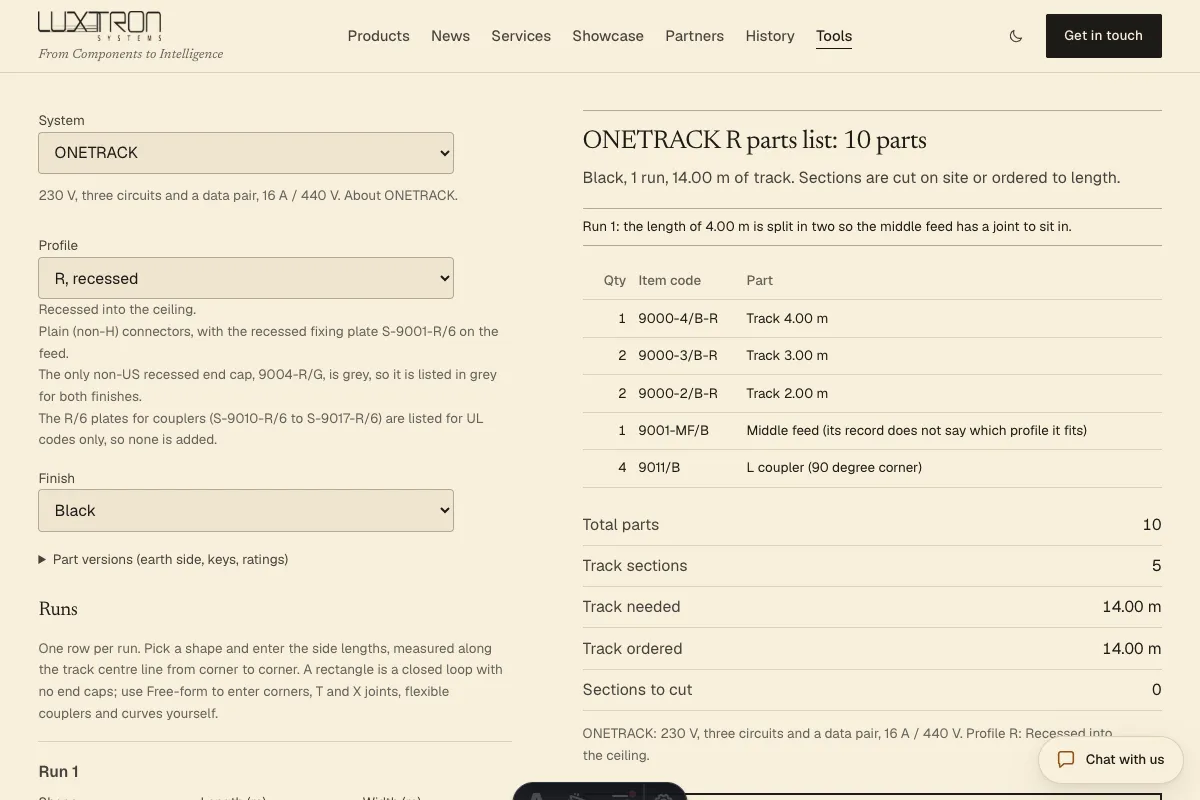Screen dimensions: 1200x800
Task: Open the Finish dropdown showing Black
Action: pos(246,510)
